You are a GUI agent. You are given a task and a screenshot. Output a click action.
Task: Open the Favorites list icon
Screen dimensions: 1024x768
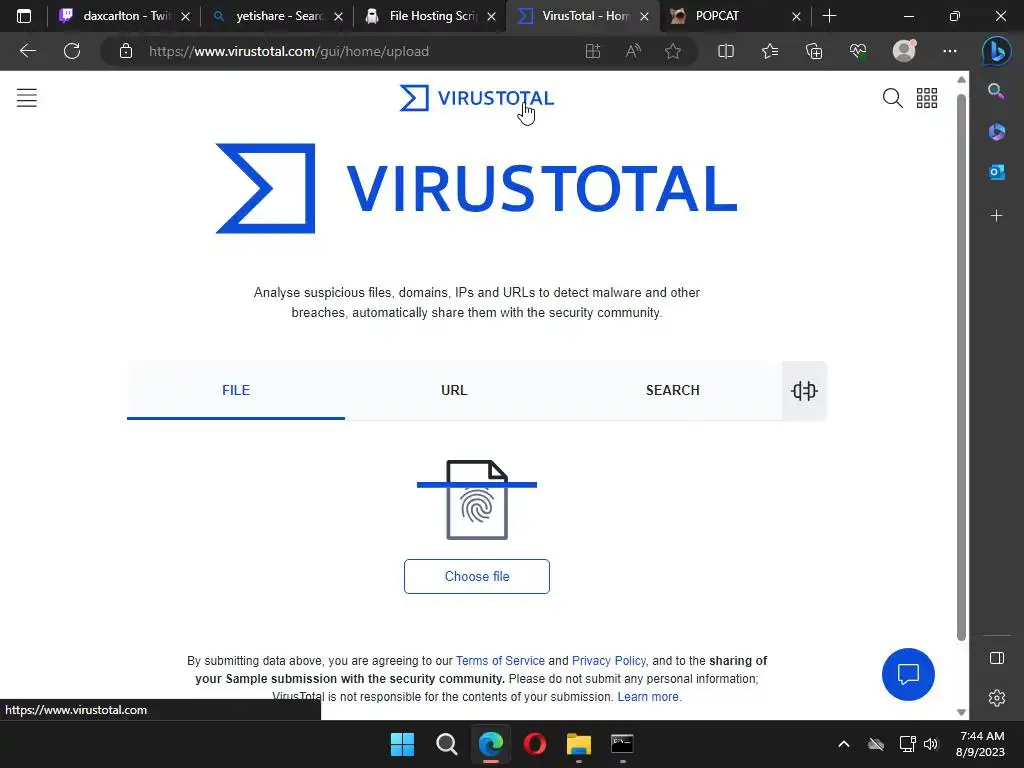coord(770,51)
